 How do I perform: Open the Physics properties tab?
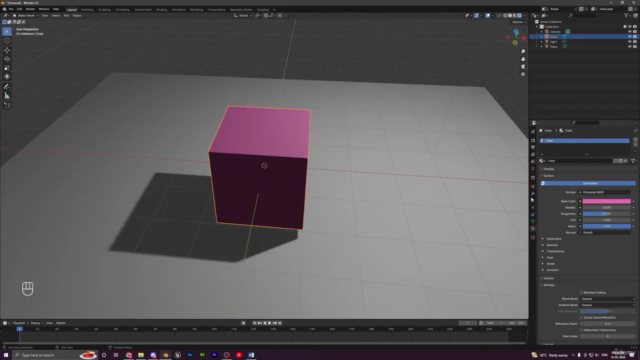(x=533, y=207)
